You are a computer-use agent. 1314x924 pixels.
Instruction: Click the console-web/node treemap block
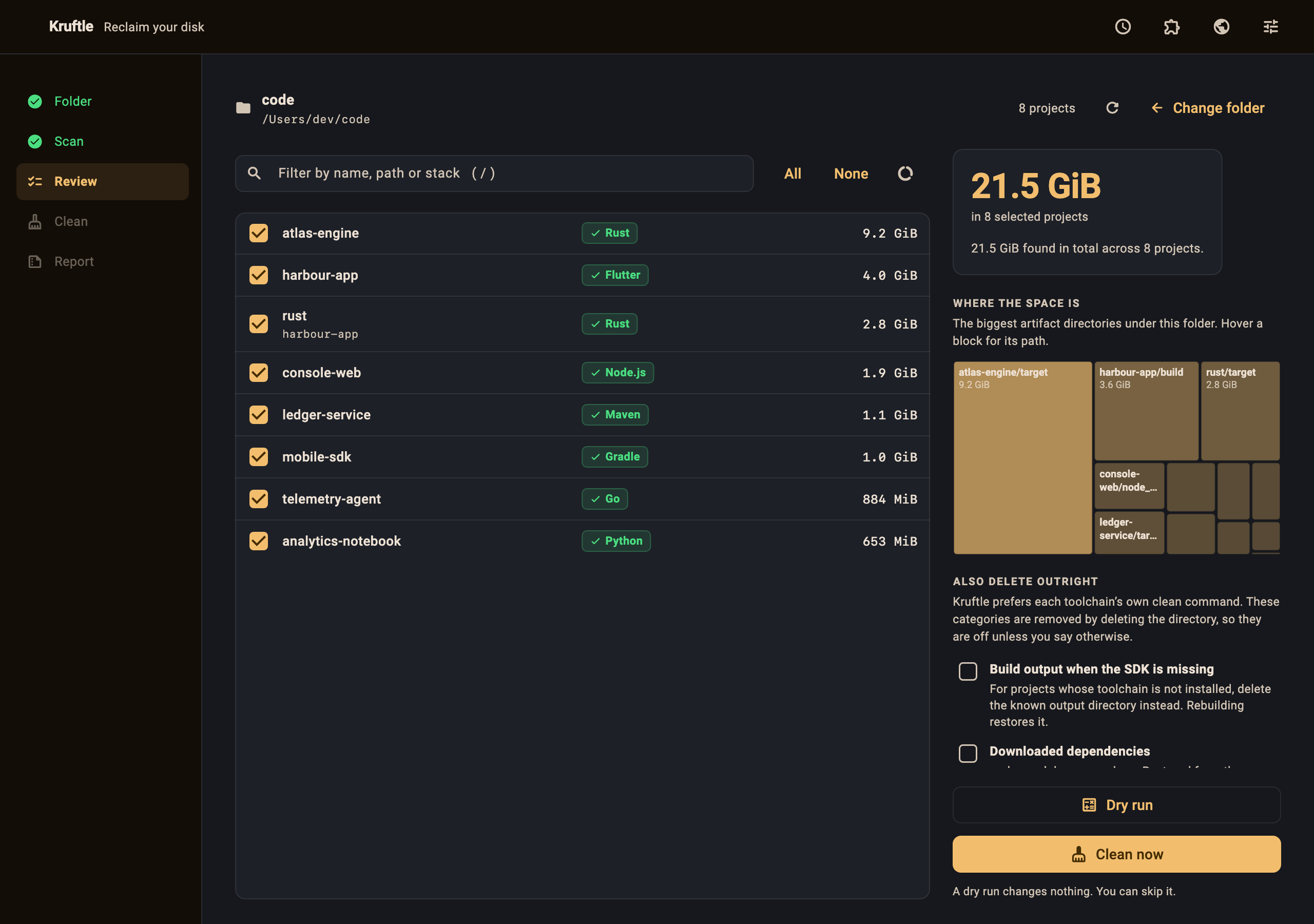[1129, 486]
